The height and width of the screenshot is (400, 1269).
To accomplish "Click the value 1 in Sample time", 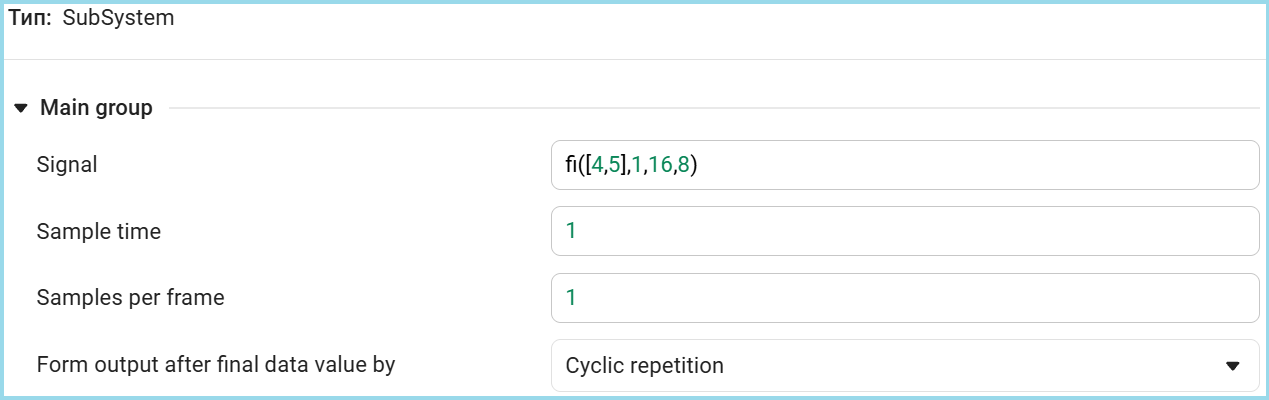I will click(x=571, y=231).
